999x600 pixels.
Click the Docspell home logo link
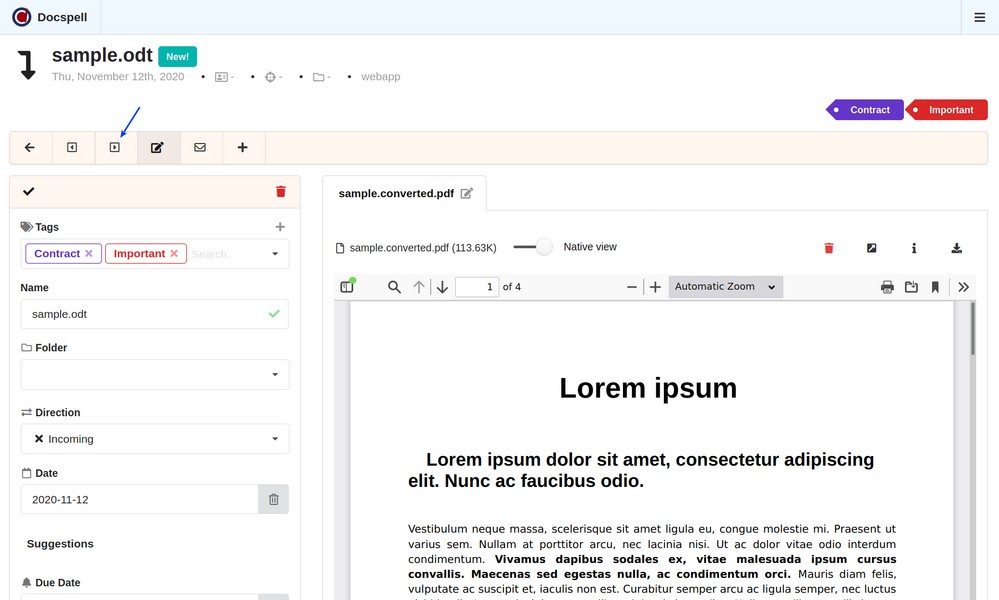click(x=35, y=17)
